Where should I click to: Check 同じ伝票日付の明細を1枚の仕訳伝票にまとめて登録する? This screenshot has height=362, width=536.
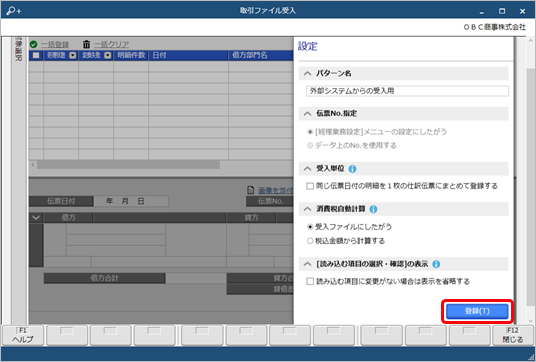coord(310,186)
